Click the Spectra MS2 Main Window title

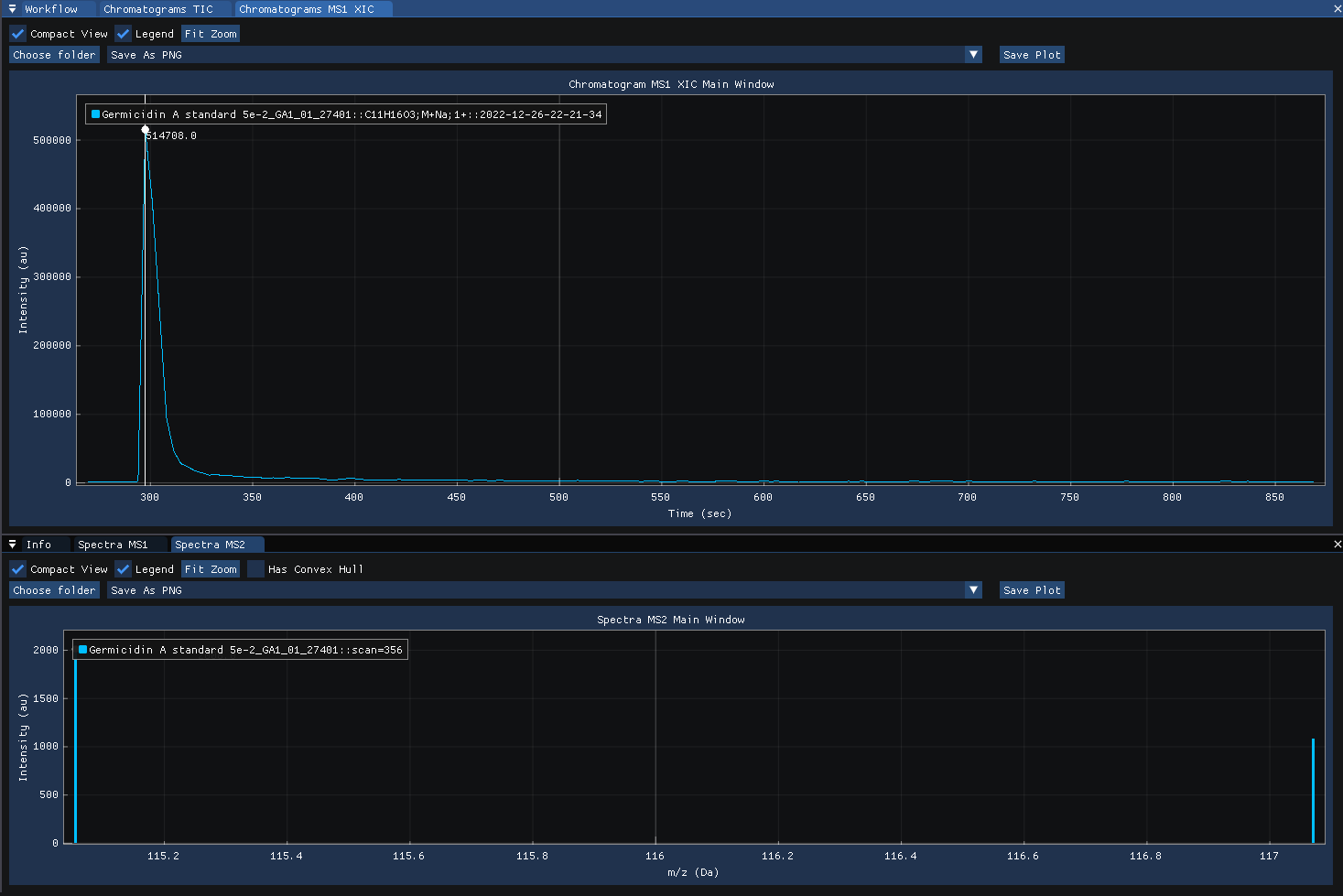point(671,620)
